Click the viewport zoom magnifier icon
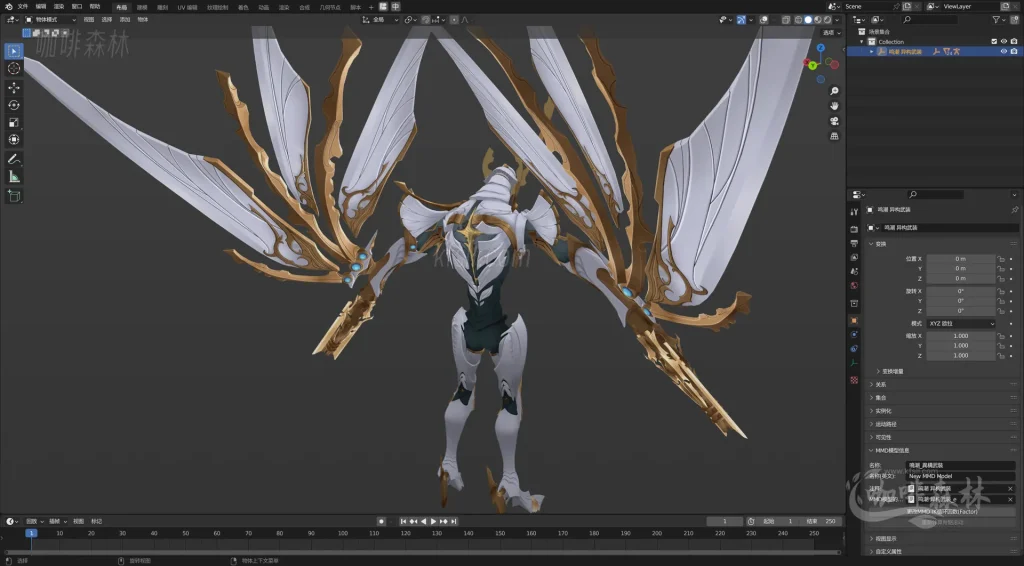 point(834,91)
